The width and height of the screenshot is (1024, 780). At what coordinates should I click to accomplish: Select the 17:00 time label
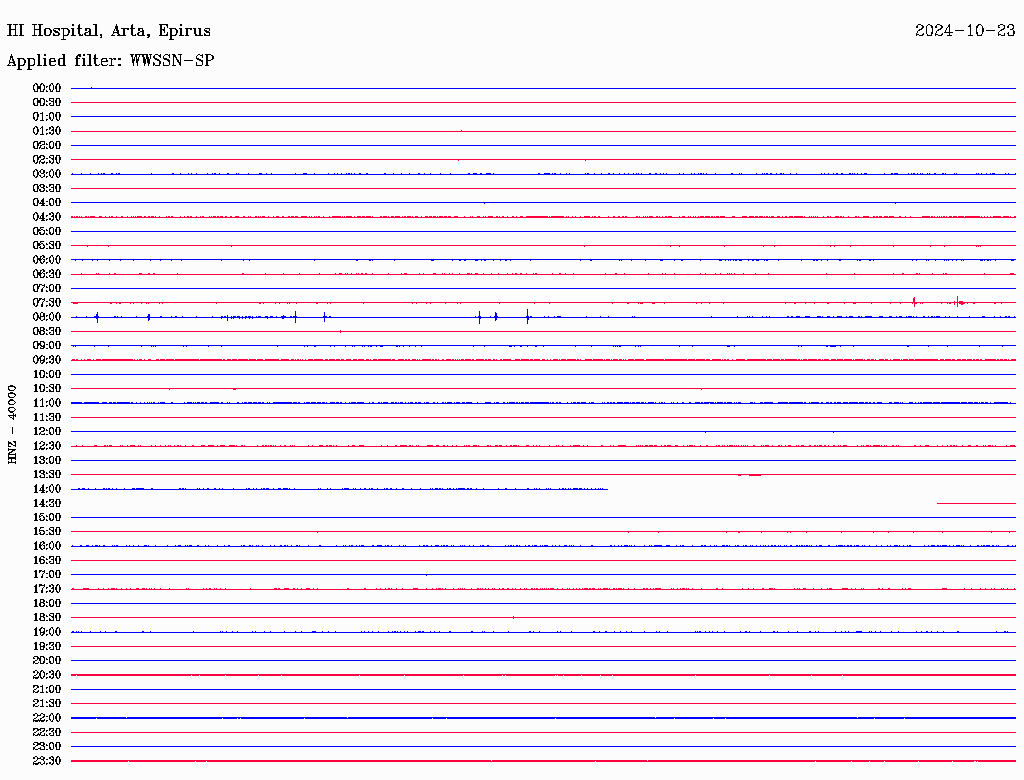click(x=47, y=575)
